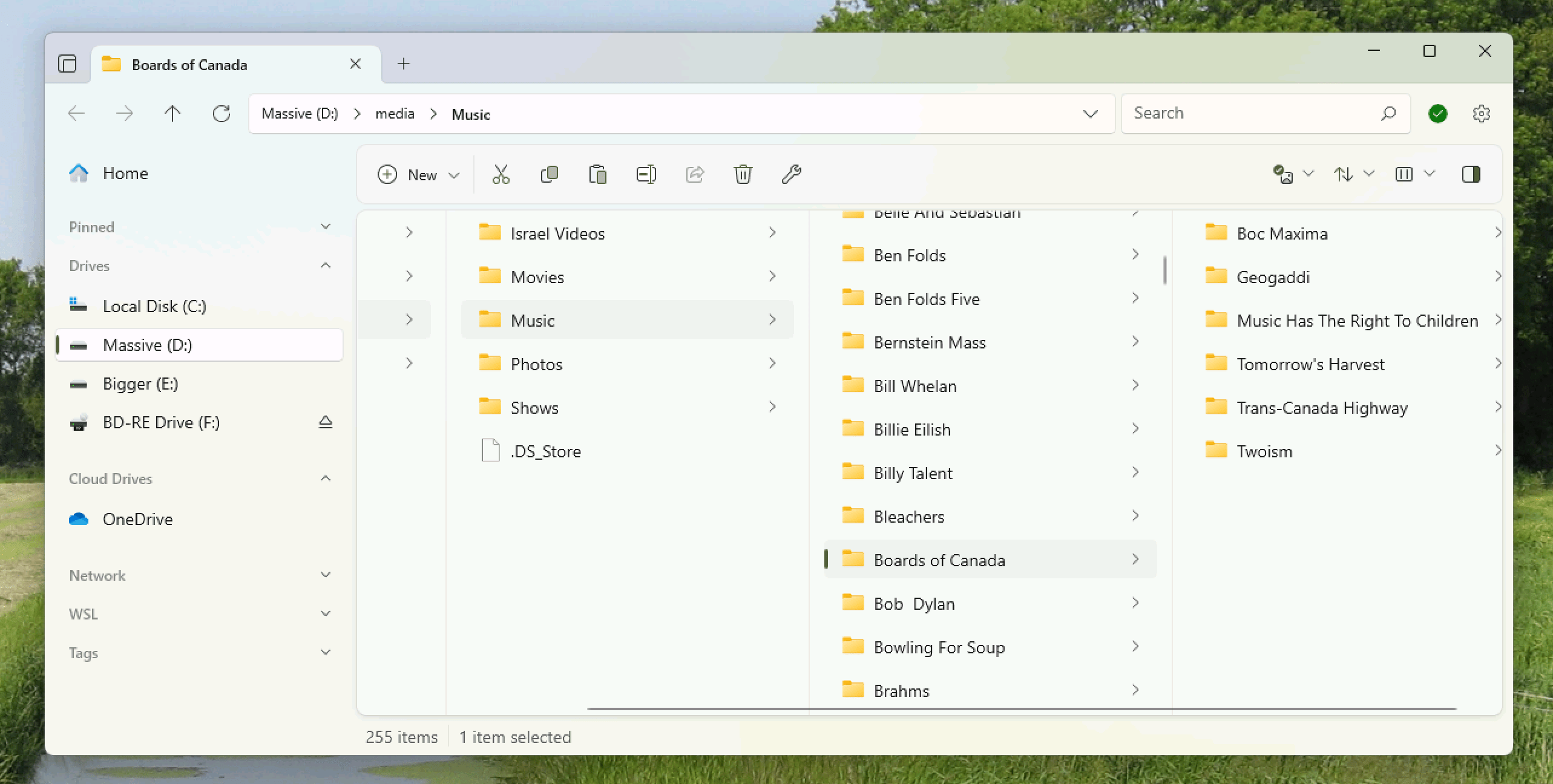Toggle the preview pane button
The width and height of the screenshot is (1553, 784).
click(1471, 174)
